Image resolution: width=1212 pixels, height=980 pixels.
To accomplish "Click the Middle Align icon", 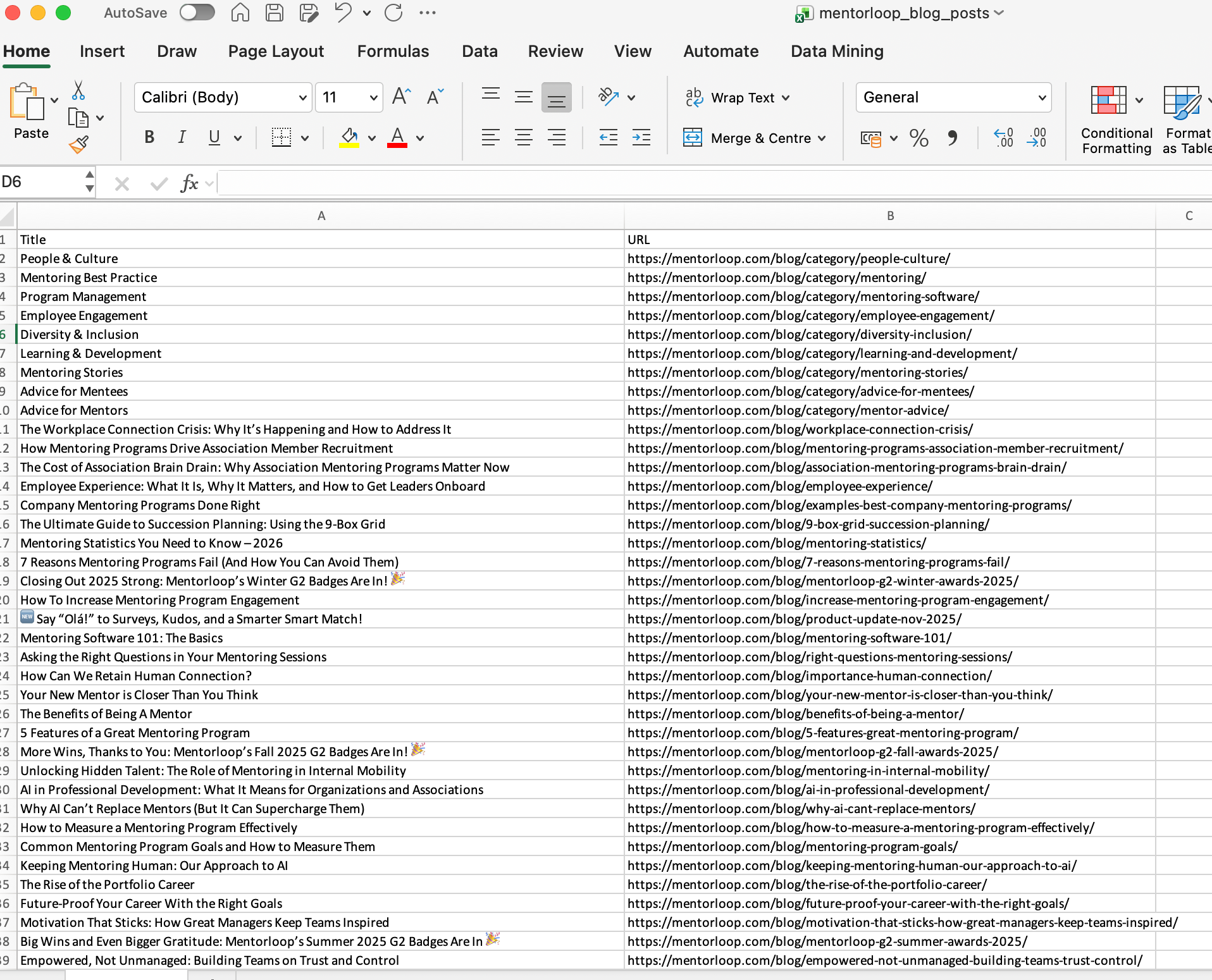I will coord(524,97).
